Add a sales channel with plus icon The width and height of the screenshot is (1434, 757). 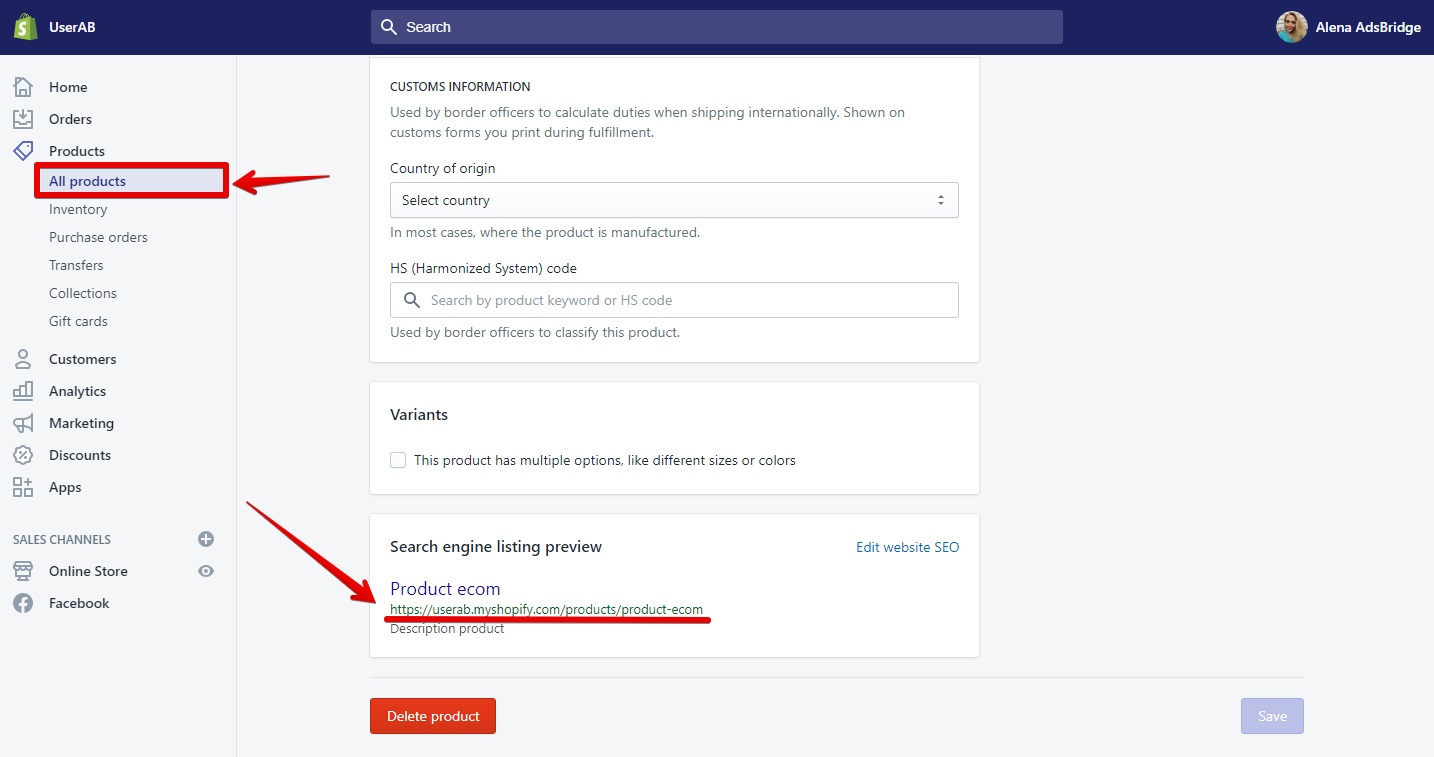coord(206,539)
